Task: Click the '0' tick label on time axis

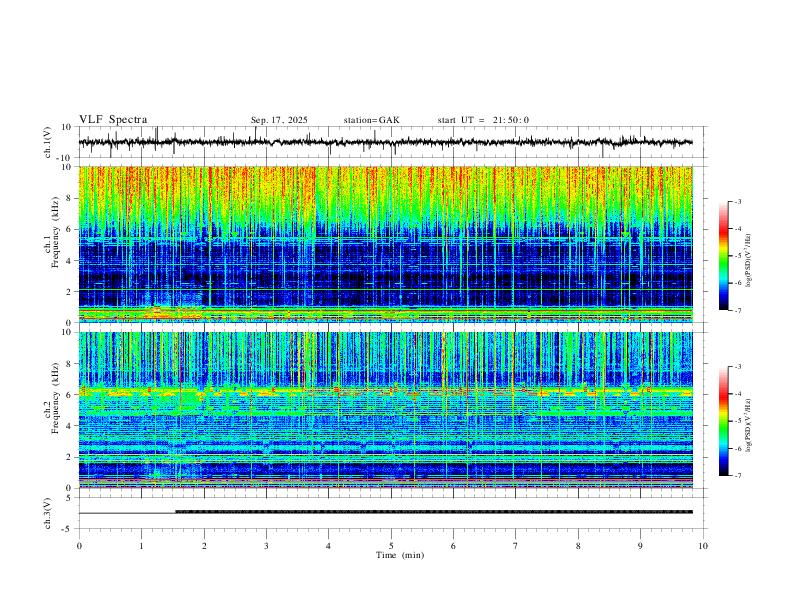Action: tap(79, 546)
